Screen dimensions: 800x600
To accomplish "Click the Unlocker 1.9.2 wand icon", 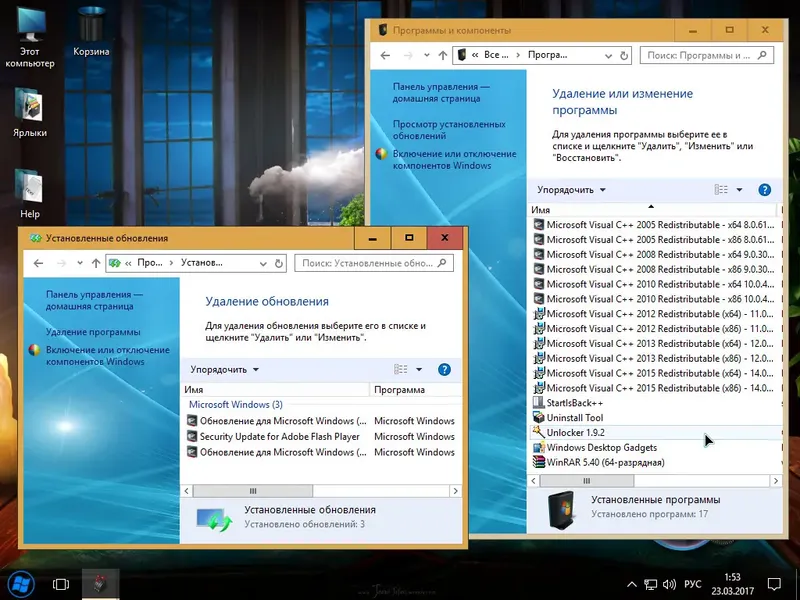I will tap(538, 432).
